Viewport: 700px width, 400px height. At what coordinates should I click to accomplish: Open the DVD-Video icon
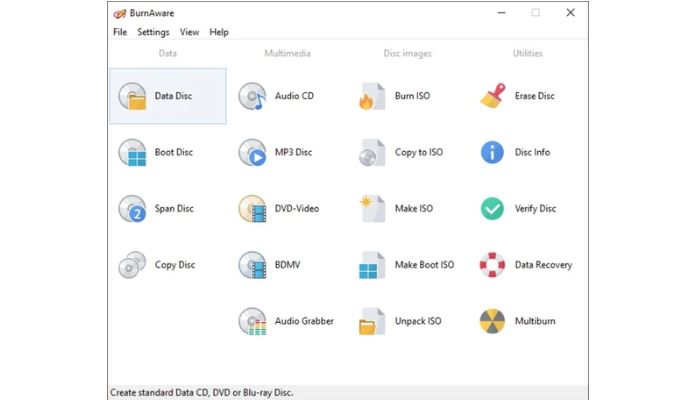tap(252, 209)
